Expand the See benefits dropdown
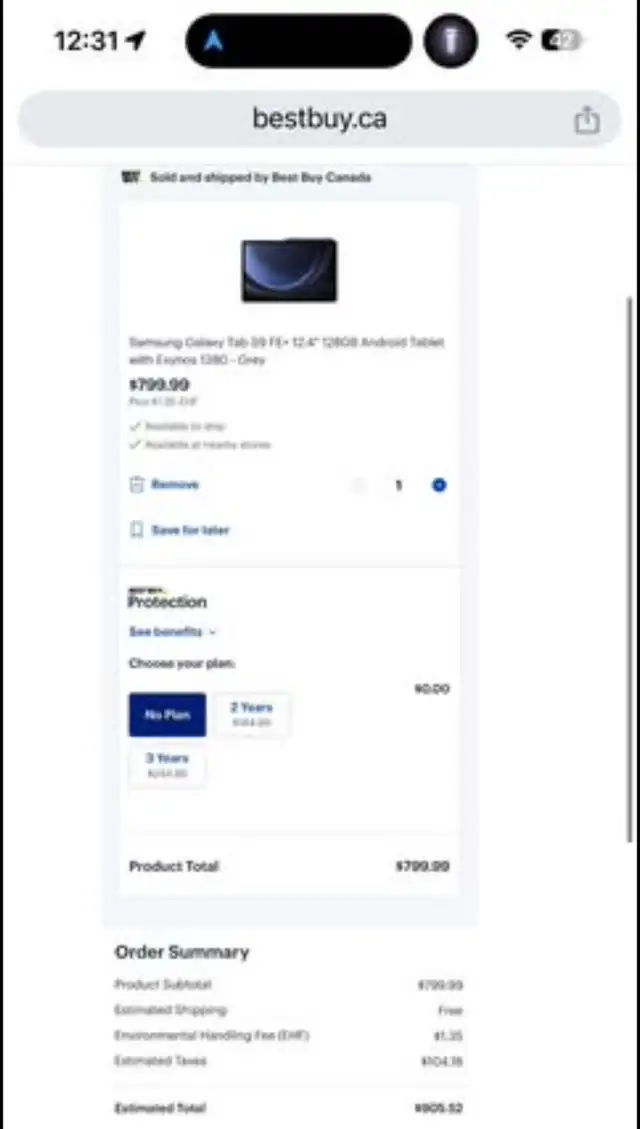 (172, 631)
